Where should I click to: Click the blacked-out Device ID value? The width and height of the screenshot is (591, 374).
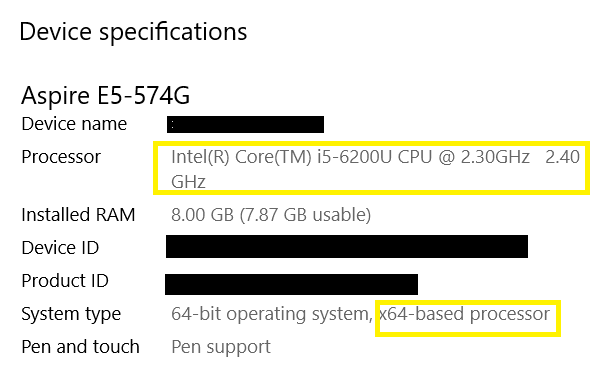(x=347, y=247)
